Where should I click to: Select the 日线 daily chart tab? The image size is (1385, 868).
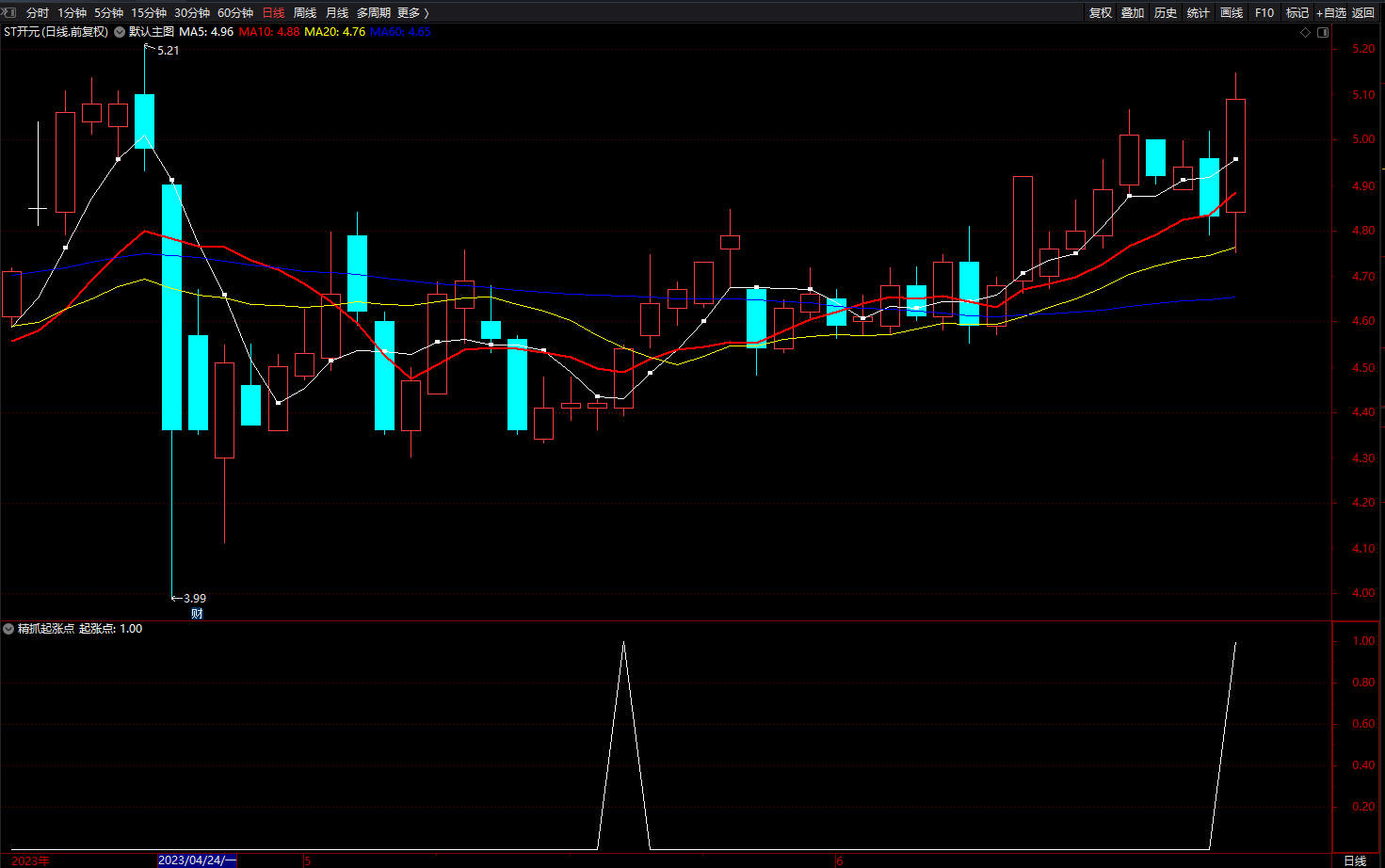tap(273, 13)
